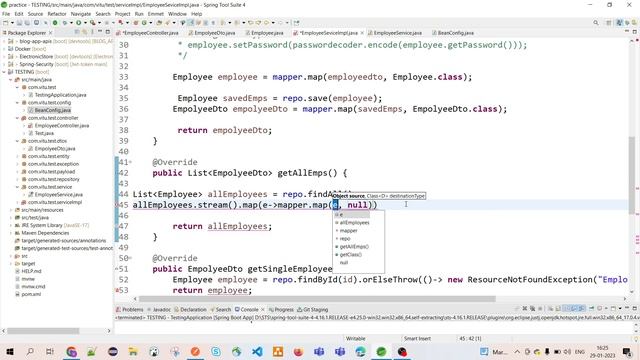Choose 'allEmployees' from the autocomplete popup

(354, 223)
